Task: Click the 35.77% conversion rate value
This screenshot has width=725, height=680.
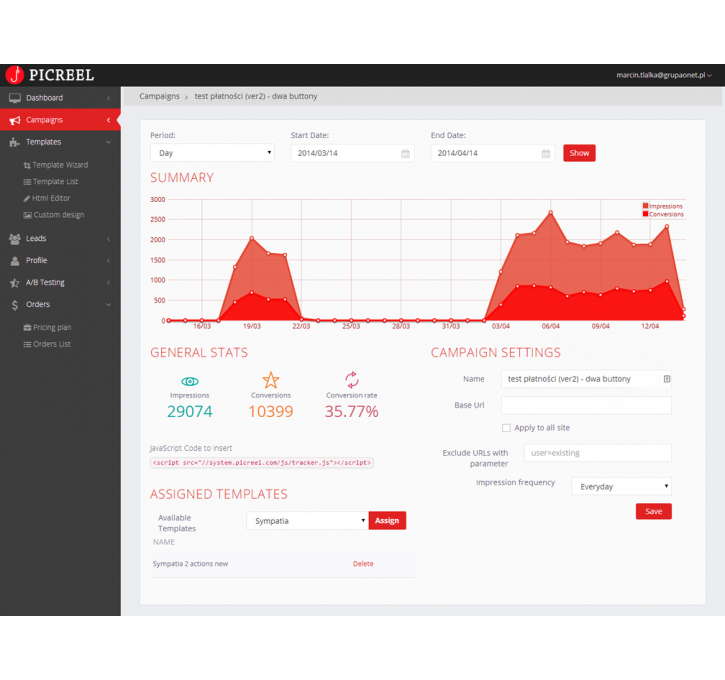Action: (351, 411)
